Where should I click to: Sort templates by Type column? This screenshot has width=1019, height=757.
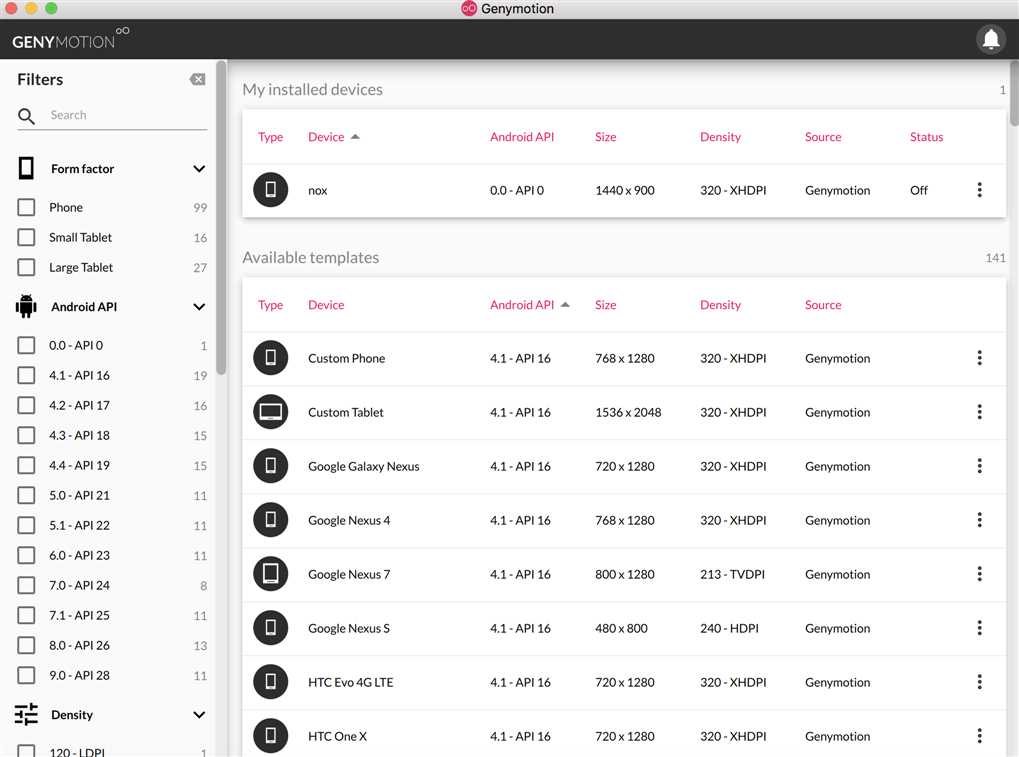click(270, 305)
